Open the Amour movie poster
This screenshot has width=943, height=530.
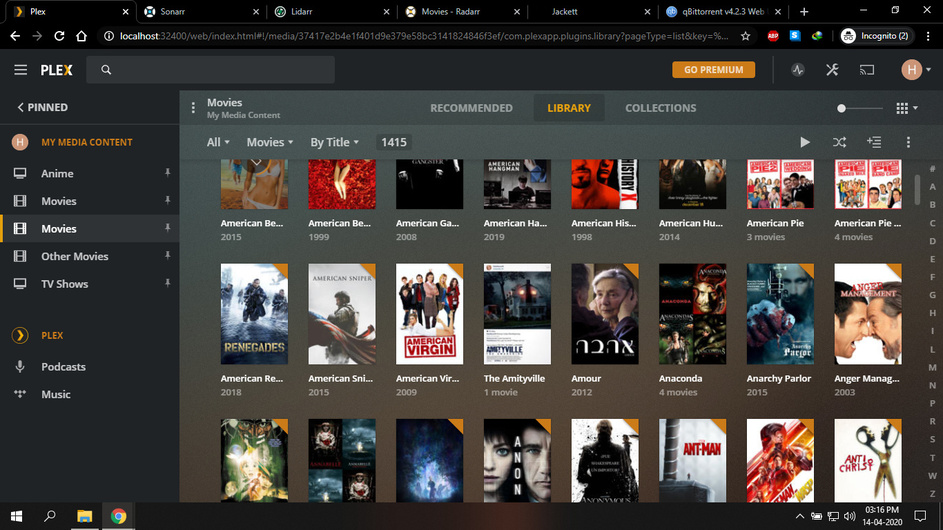(604, 314)
